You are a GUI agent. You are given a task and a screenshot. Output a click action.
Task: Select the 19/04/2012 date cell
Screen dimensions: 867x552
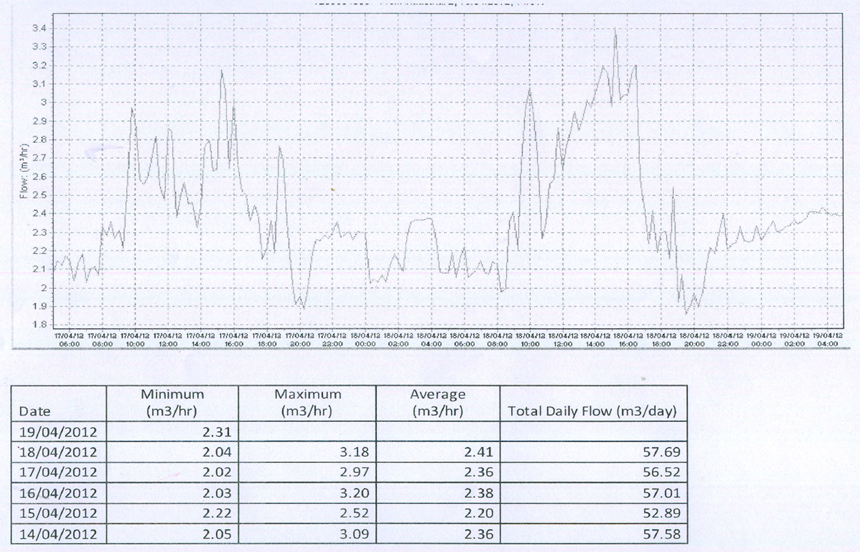point(57,432)
